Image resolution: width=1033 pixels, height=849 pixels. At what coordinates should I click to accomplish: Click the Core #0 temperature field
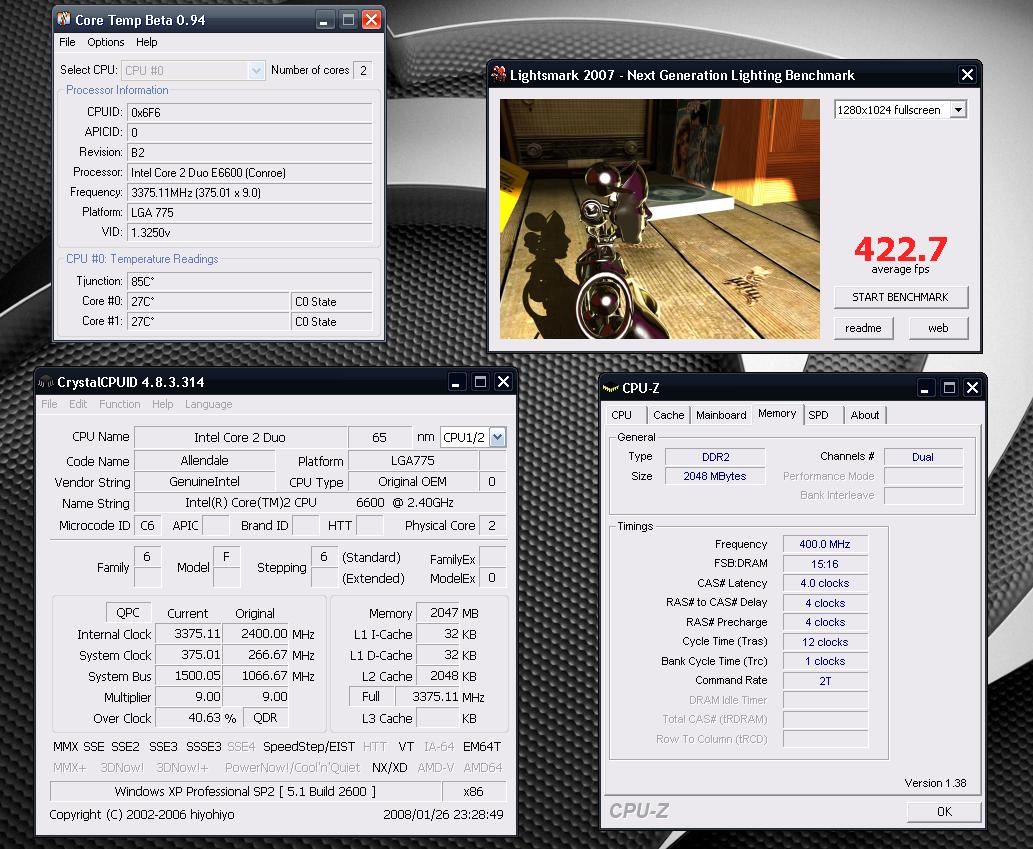208,302
